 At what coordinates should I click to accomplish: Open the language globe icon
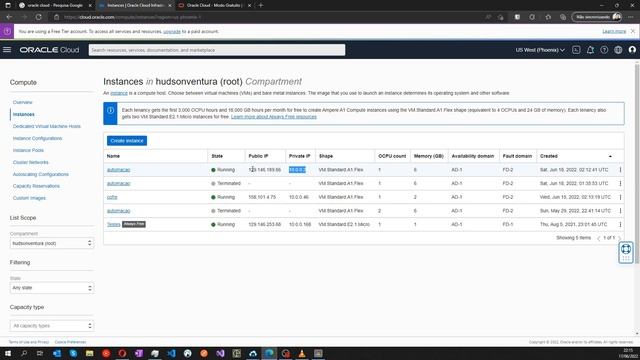(x=618, y=50)
